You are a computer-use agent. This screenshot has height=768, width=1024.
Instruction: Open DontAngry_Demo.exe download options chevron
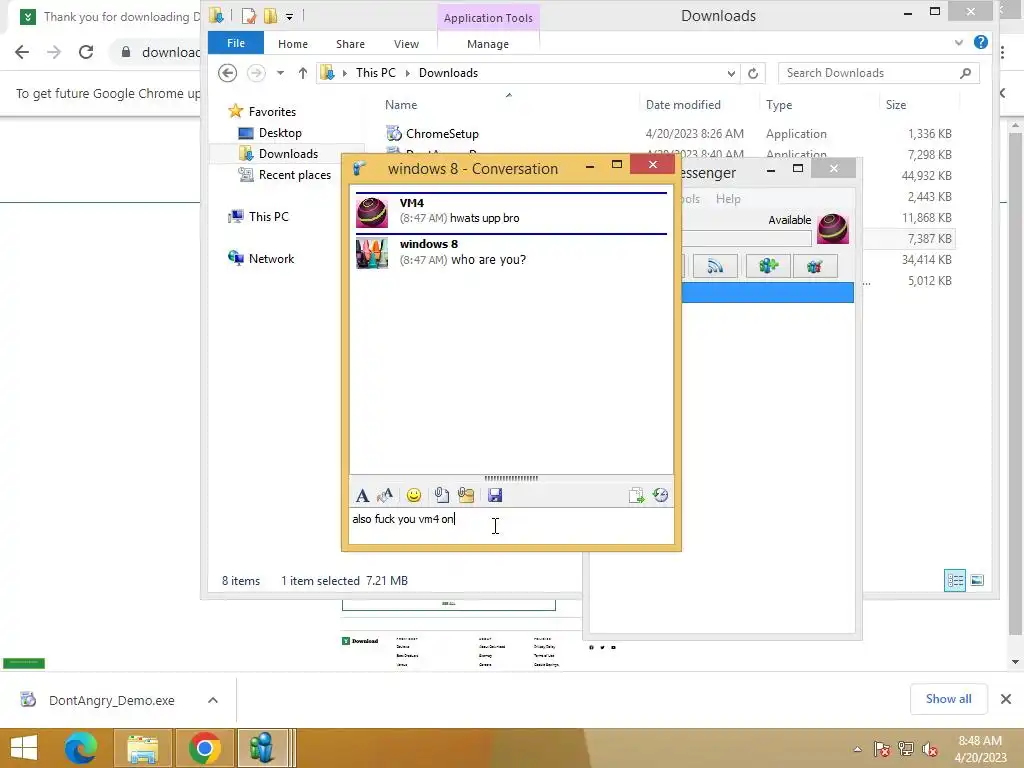[x=212, y=700]
